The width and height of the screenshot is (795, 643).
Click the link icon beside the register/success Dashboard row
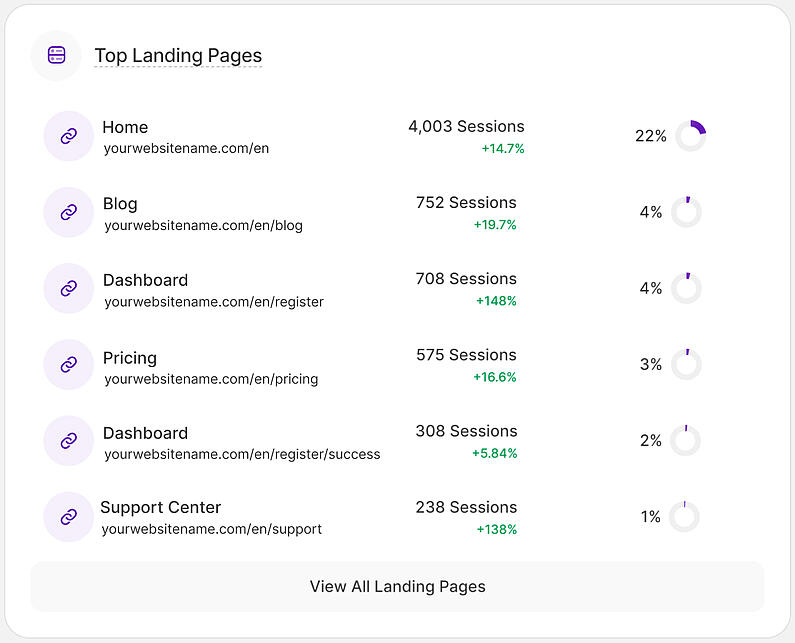[69, 441]
